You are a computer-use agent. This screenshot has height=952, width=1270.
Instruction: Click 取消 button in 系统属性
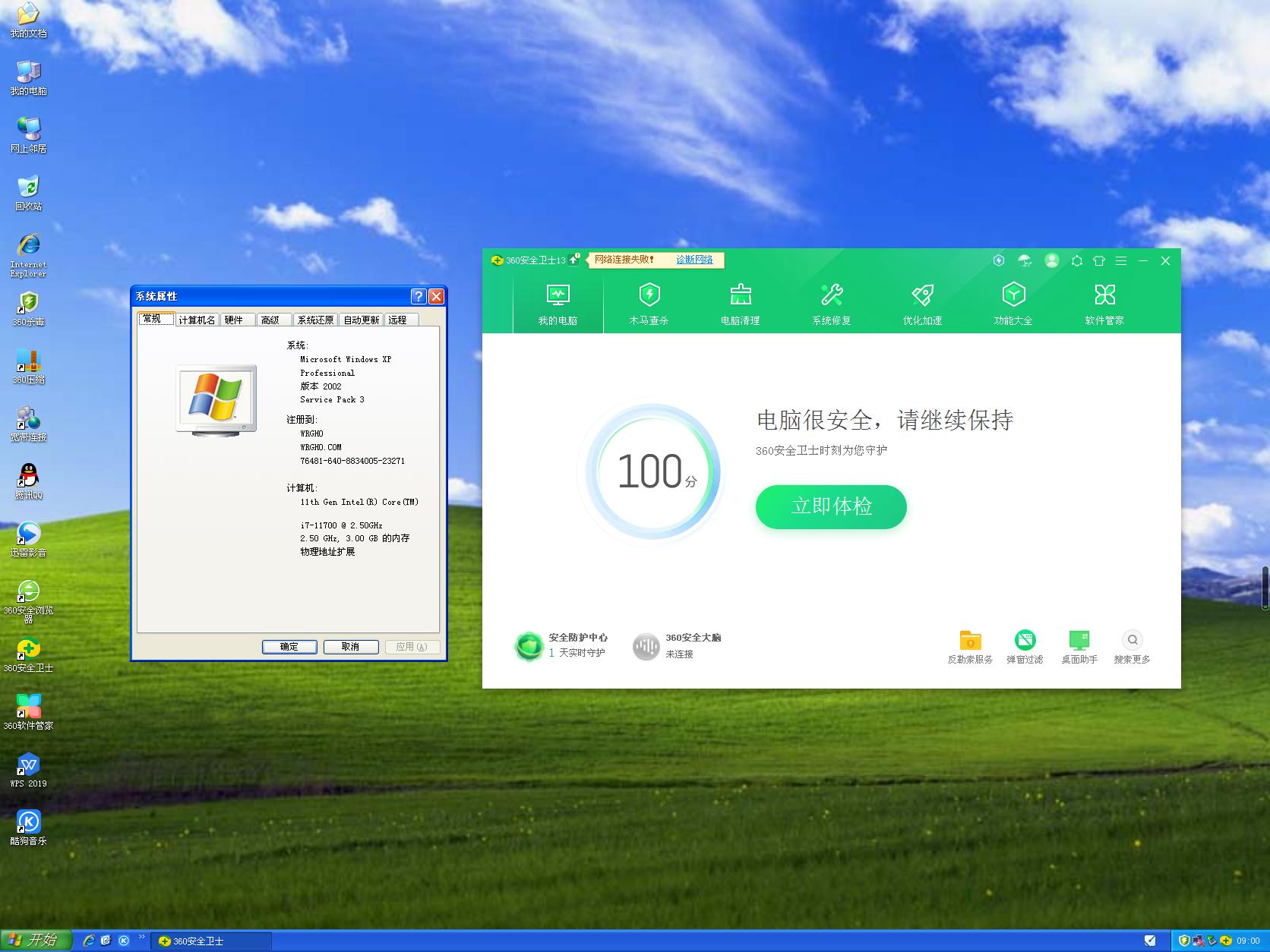351,647
